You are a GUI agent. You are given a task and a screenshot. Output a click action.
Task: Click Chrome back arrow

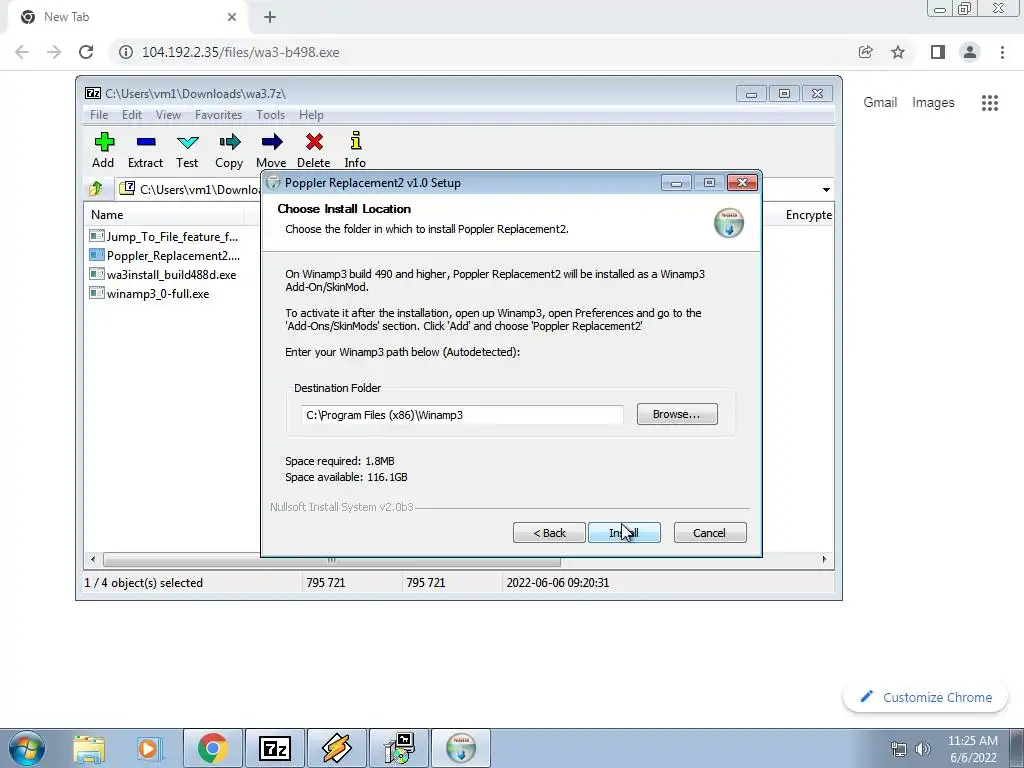coord(22,52)
